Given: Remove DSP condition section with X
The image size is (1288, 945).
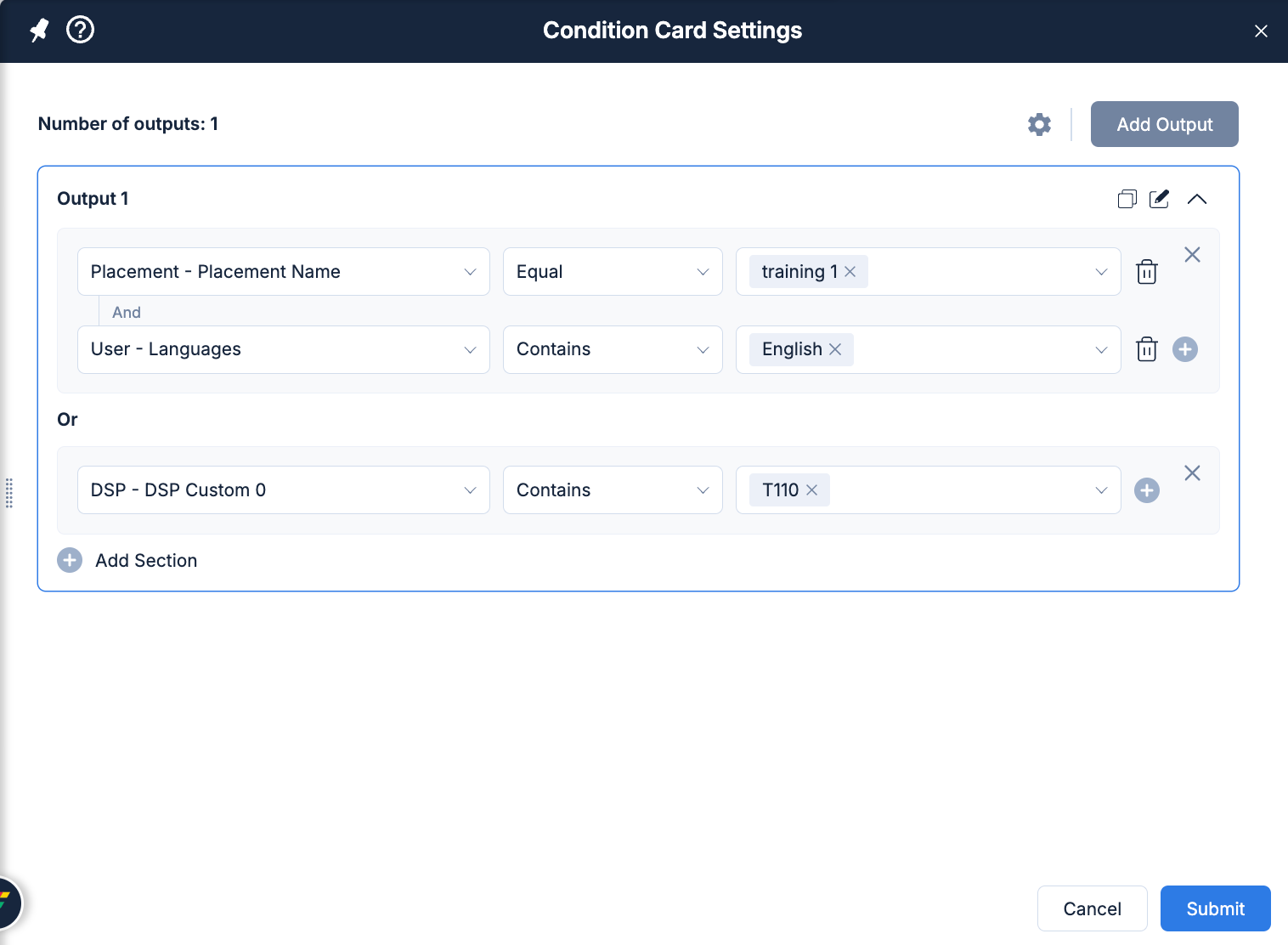Looking at the screenshot, I should pyautogui.click(x=1192, y=473).
